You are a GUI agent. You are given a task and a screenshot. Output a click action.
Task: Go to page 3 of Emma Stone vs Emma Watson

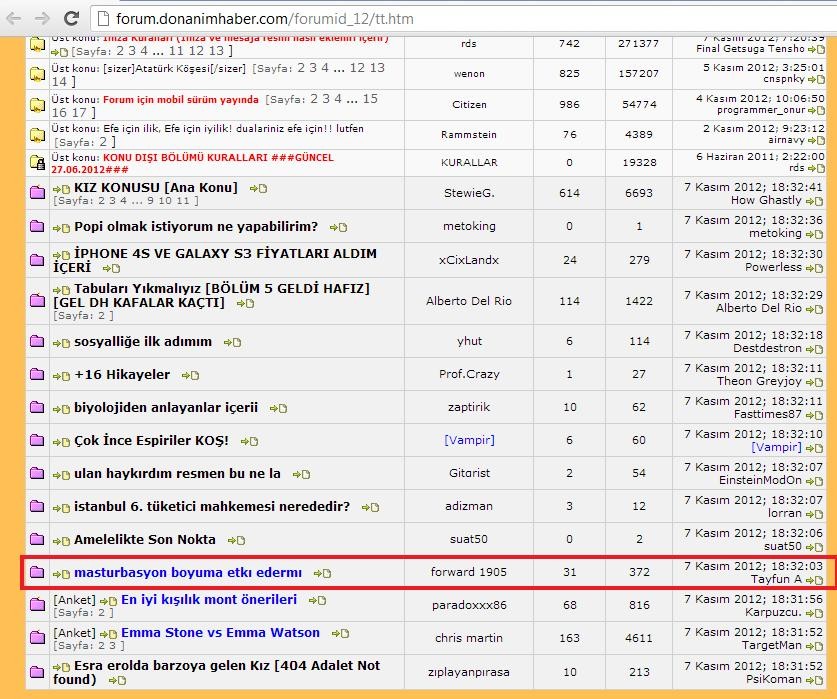click(114, 646)
